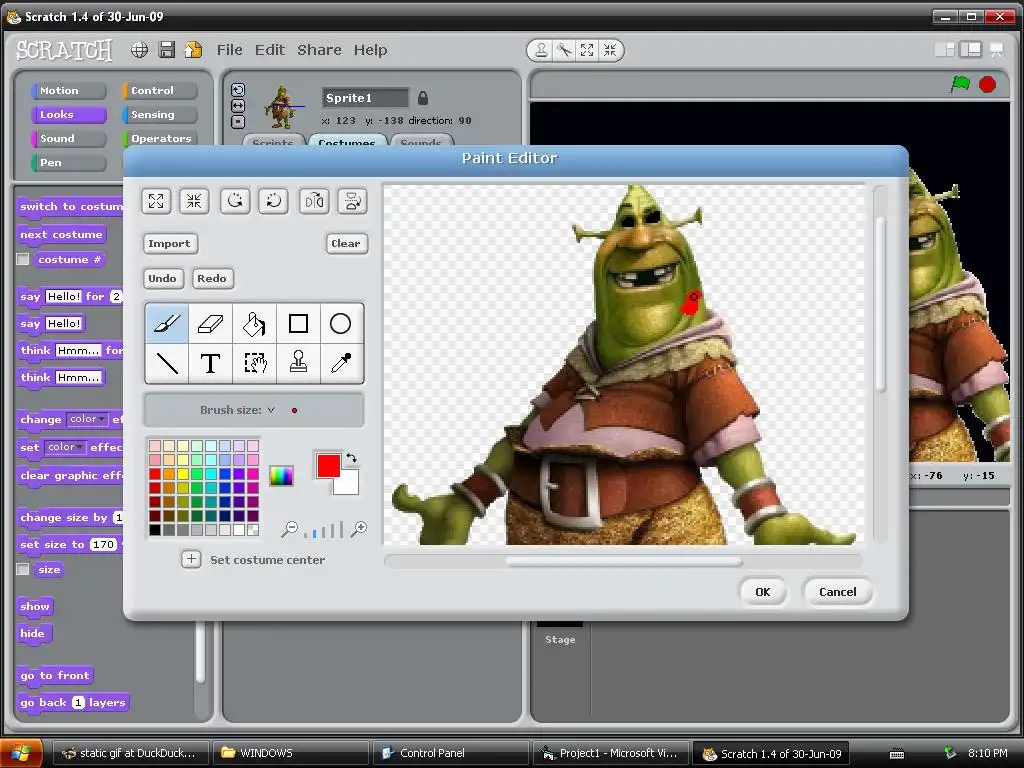Flip image vertically
This screenshot has height=768, width=1024.
[x=353, y=201]
